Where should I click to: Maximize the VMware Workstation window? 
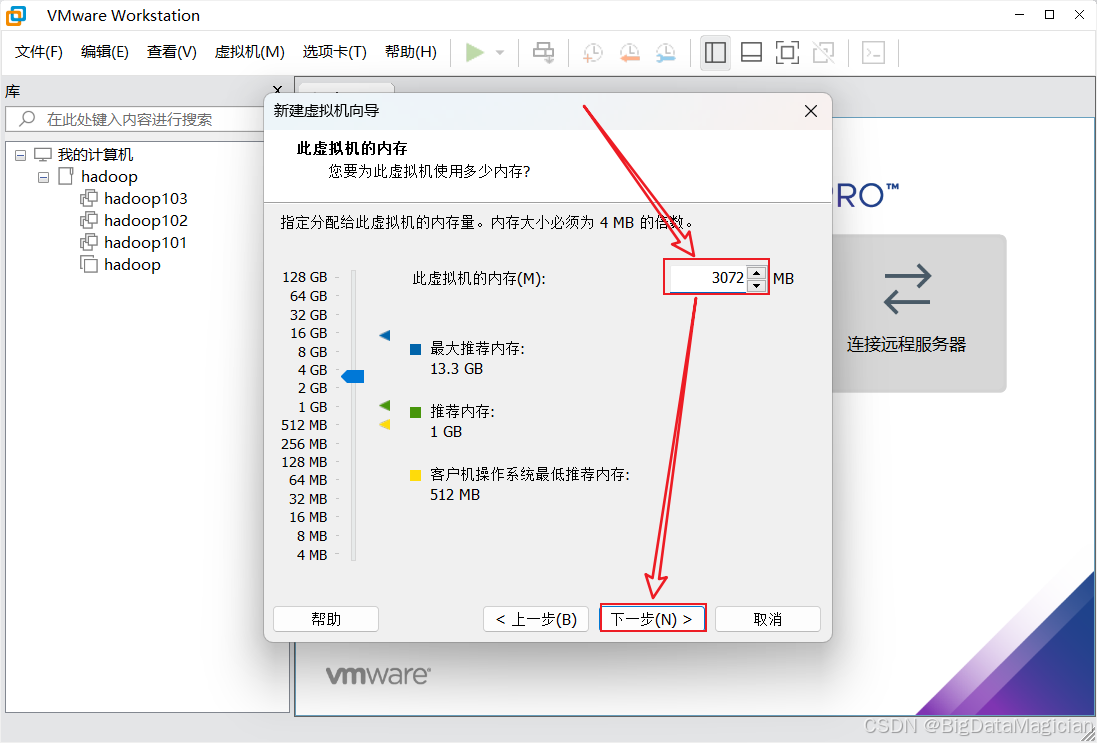coord(1049,15)
